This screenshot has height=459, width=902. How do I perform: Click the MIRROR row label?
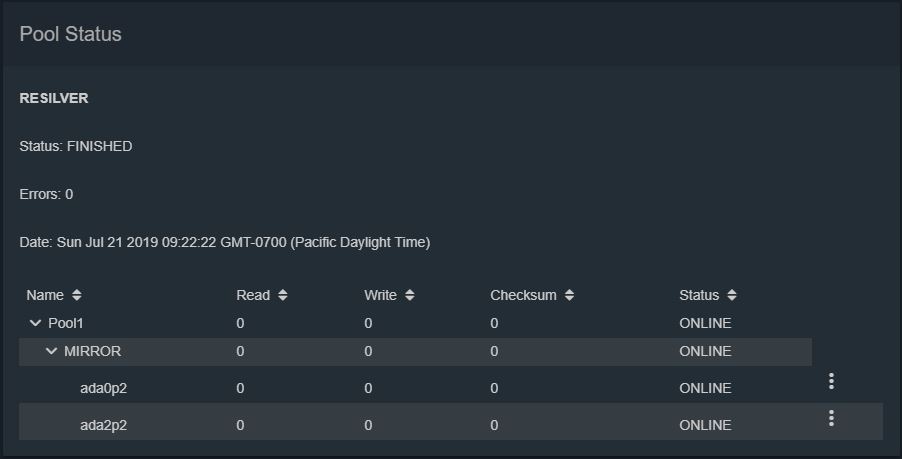coord(93,351)
